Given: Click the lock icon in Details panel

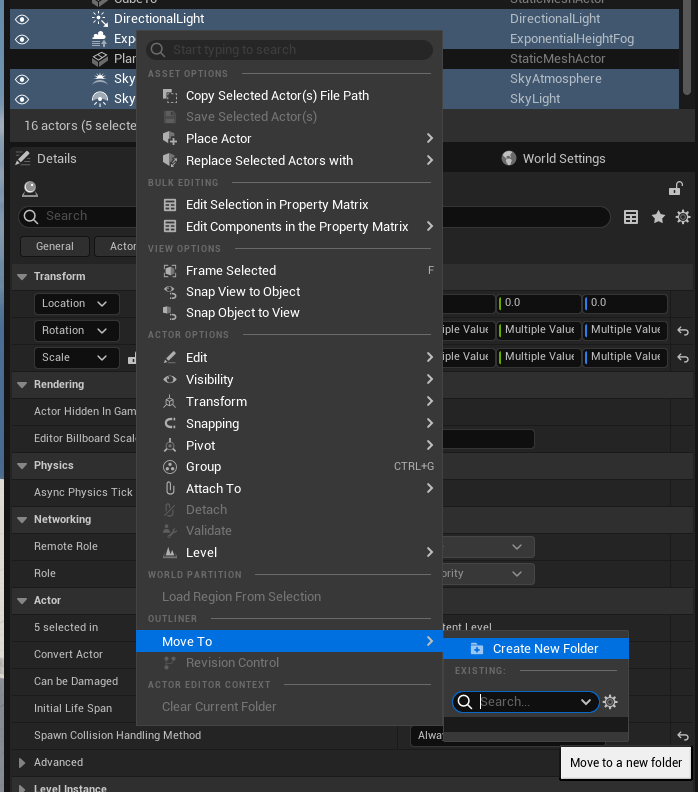Looking at the screenshot, I should [x=675, y=188].
